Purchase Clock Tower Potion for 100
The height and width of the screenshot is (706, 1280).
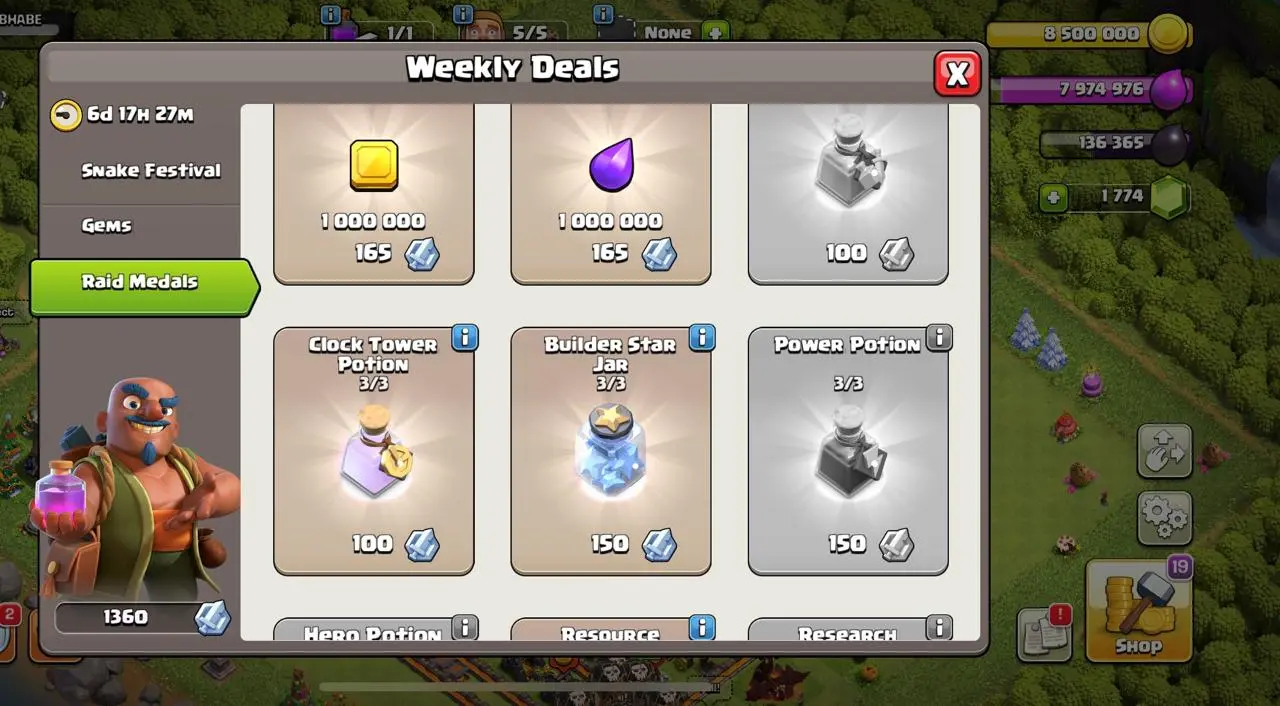coord(374,451)
